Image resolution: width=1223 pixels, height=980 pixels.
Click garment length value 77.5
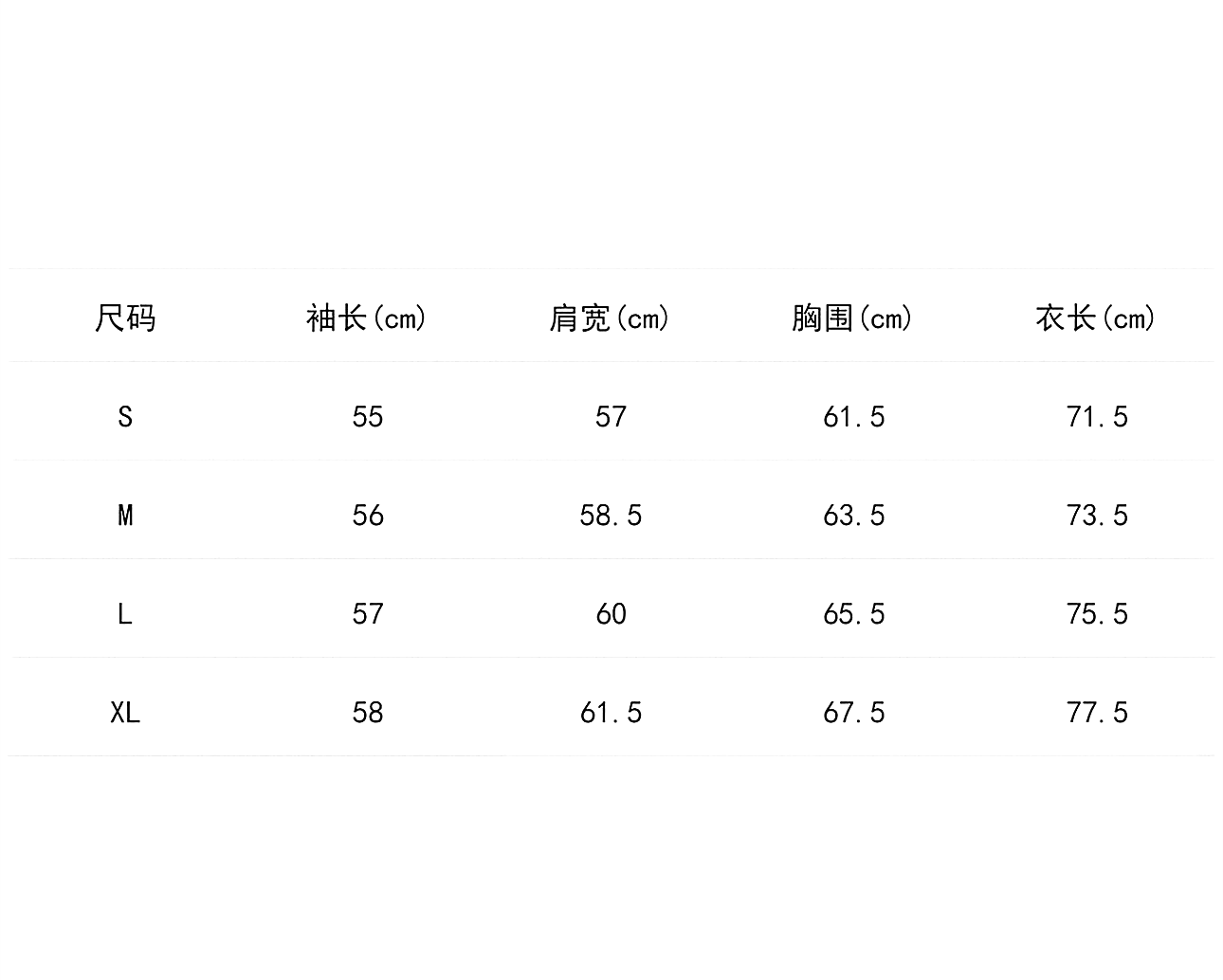click(x=1097, y=713)
